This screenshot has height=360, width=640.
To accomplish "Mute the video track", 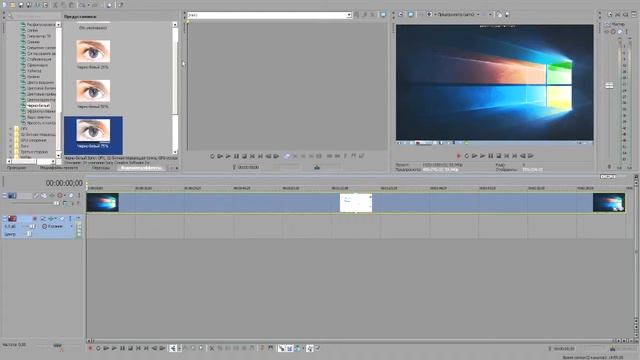I will click(x=71, y=196).
